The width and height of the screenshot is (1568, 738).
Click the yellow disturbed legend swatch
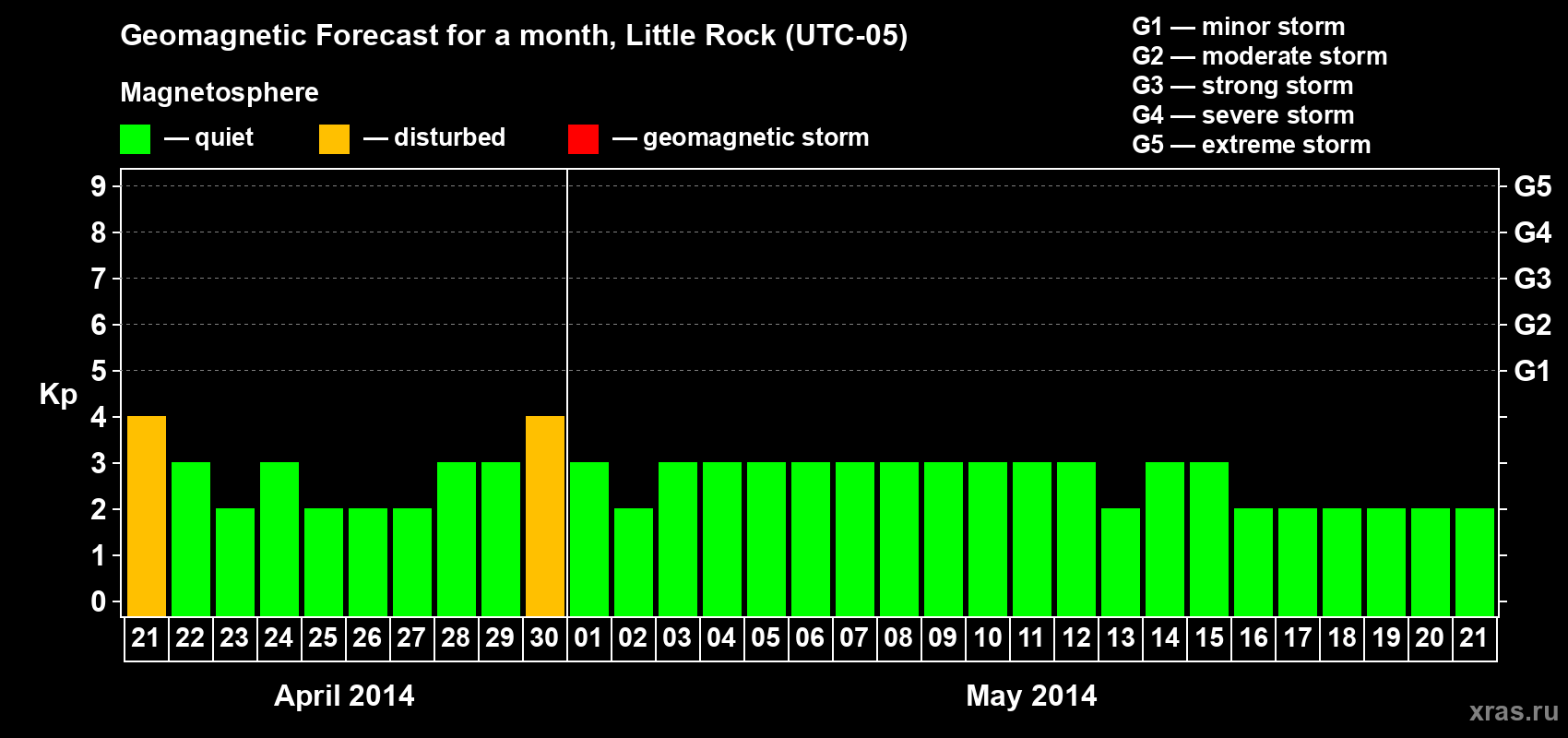(334, 139)
